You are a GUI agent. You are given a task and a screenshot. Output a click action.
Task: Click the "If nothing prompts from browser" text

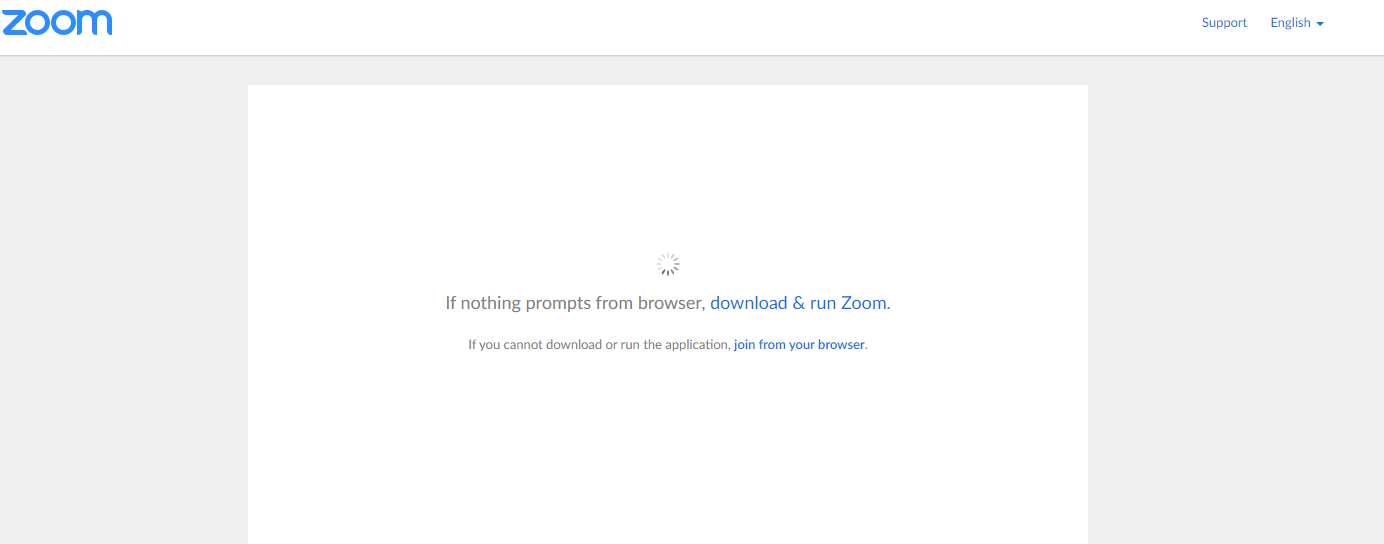(575, 303)
